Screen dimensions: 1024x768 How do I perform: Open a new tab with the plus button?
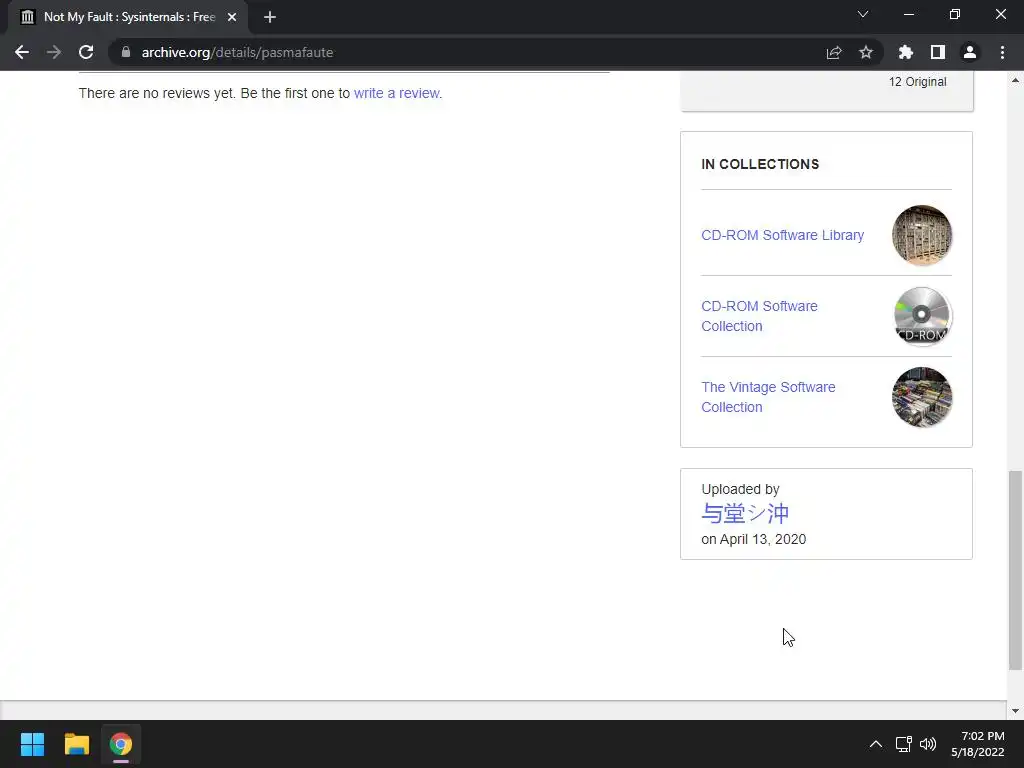270,17
